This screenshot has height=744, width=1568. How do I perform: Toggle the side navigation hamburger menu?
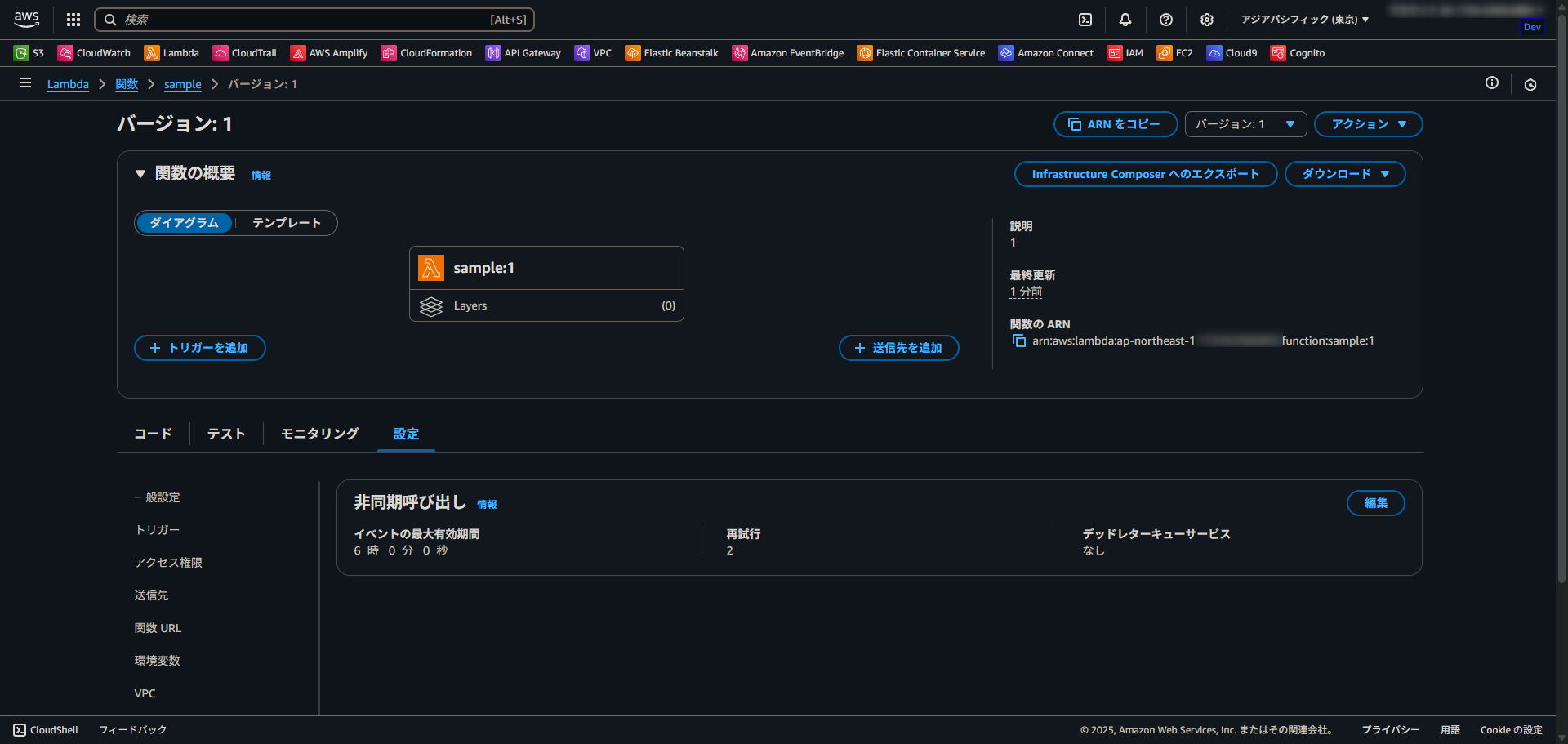coord(25,83)
